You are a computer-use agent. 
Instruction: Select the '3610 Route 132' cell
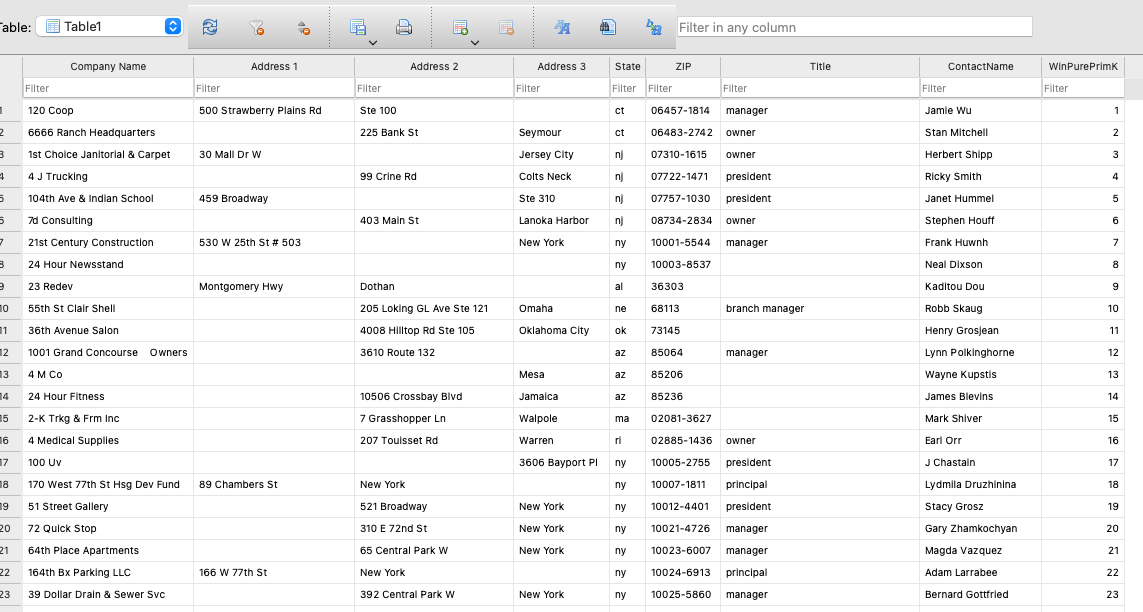(434, 353)
